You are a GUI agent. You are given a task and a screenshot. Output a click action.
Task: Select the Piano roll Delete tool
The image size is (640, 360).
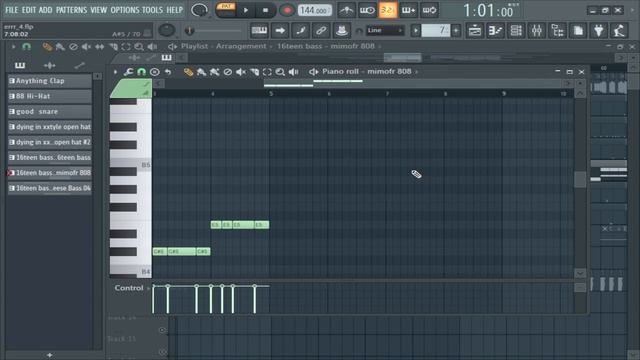pyautogui.click(x=228, y=72)
